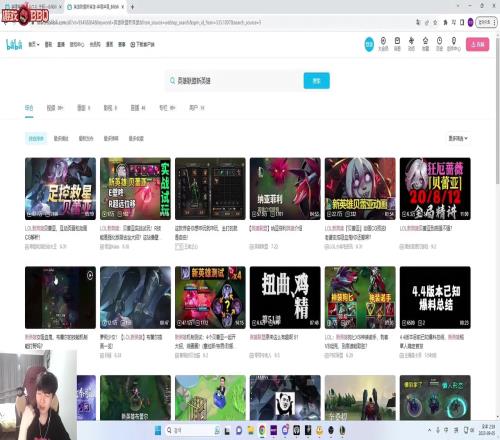The height and width of the screenshot is (440, 500).
Task: Click the download client icon in nav
Action: pos(133,44)
